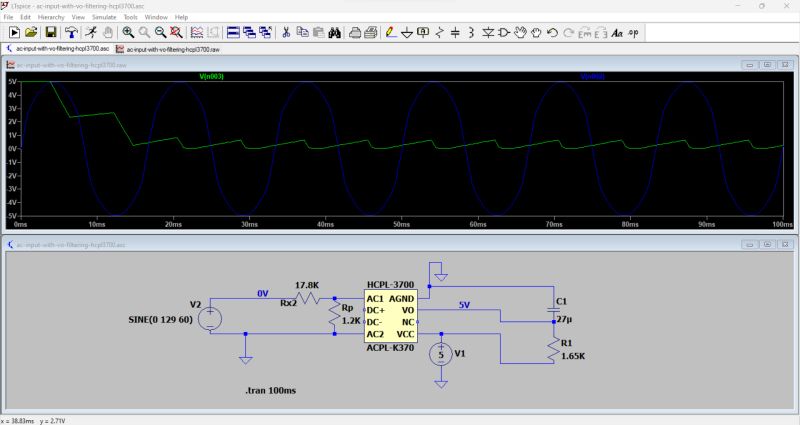This screenshot has height=425, width=800.
Task: Click the 27µ capacitor value
Action: coord(564,319)
